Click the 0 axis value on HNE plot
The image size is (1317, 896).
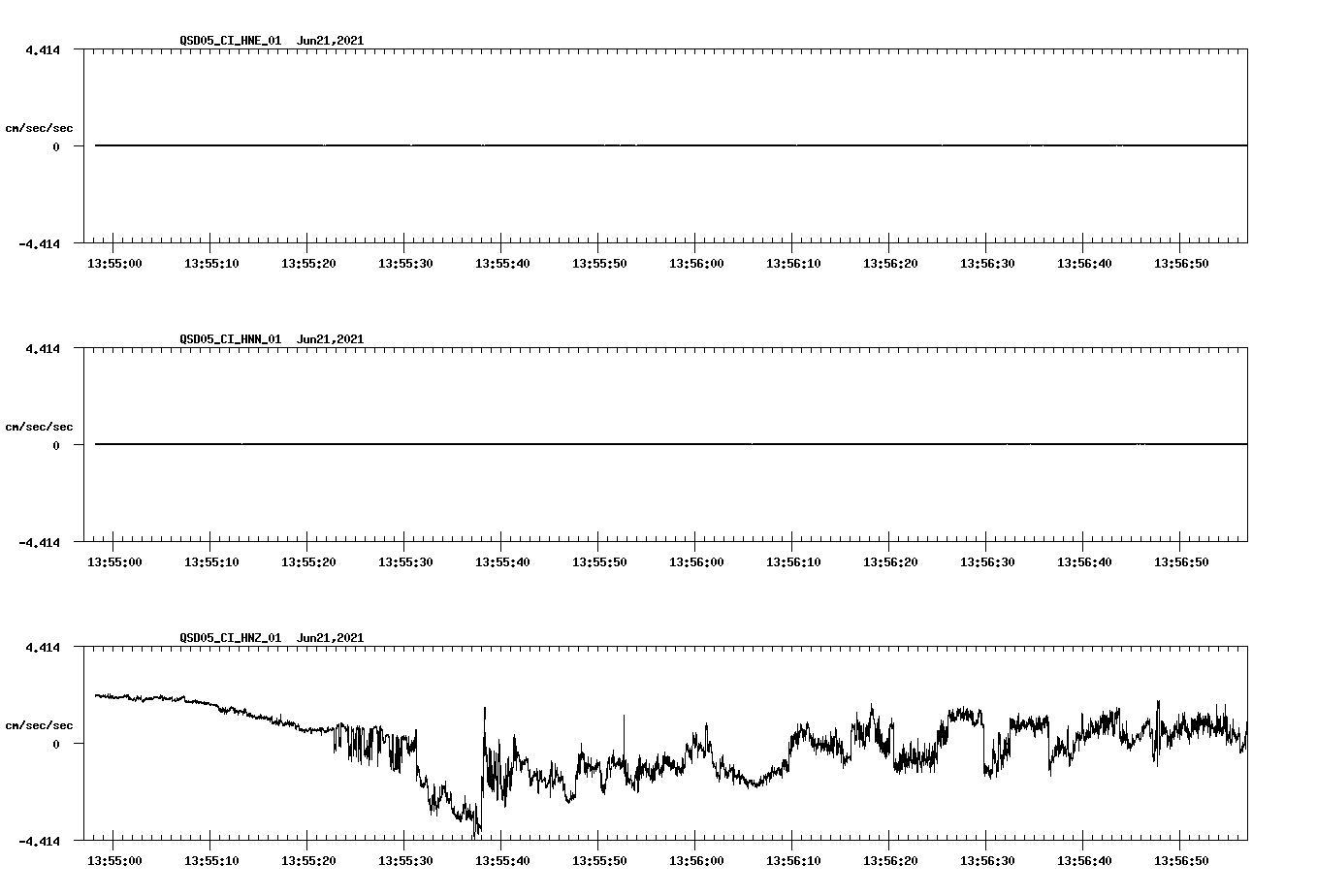point(56,146)
